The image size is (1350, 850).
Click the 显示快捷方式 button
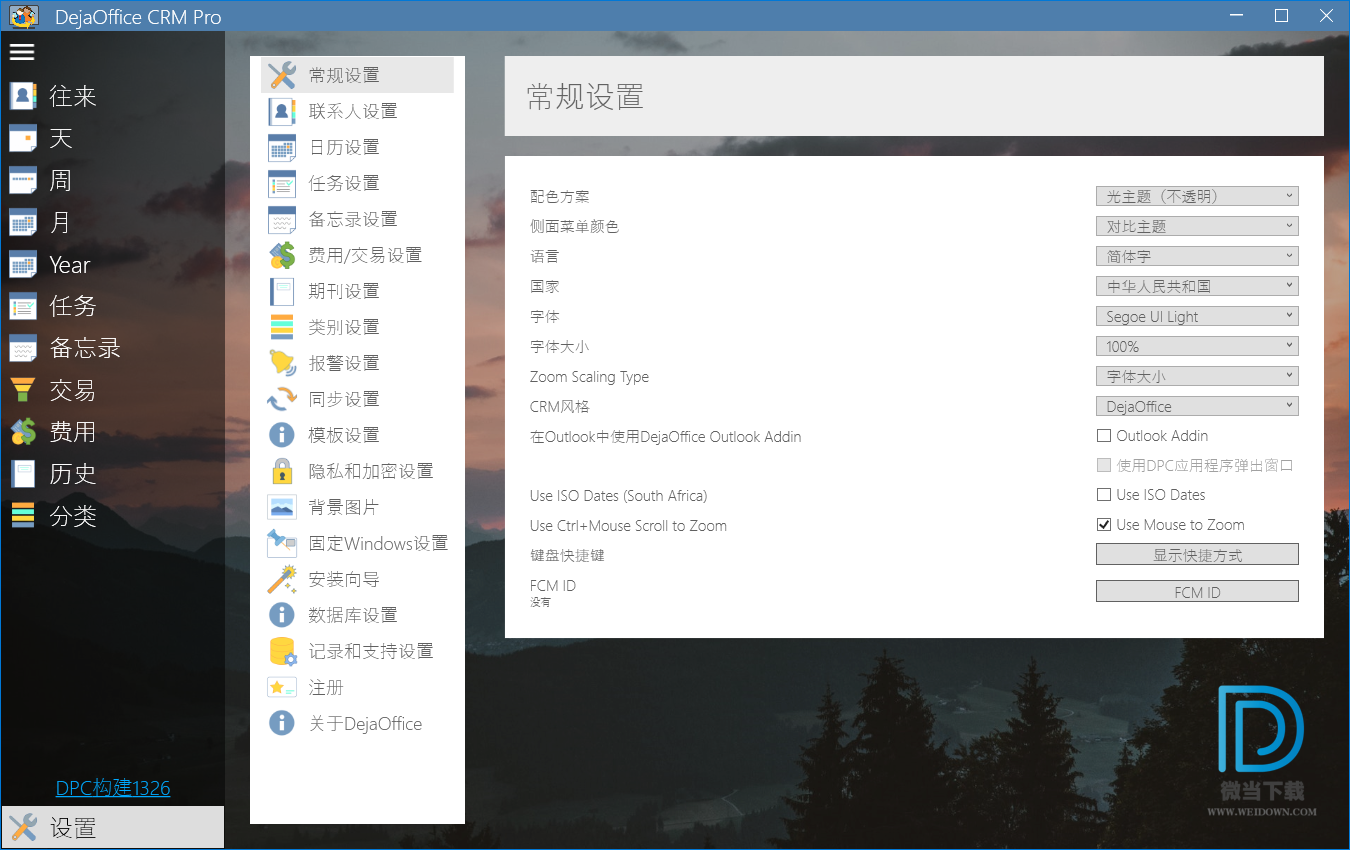pyautogui.click(x=1197, y=554)
